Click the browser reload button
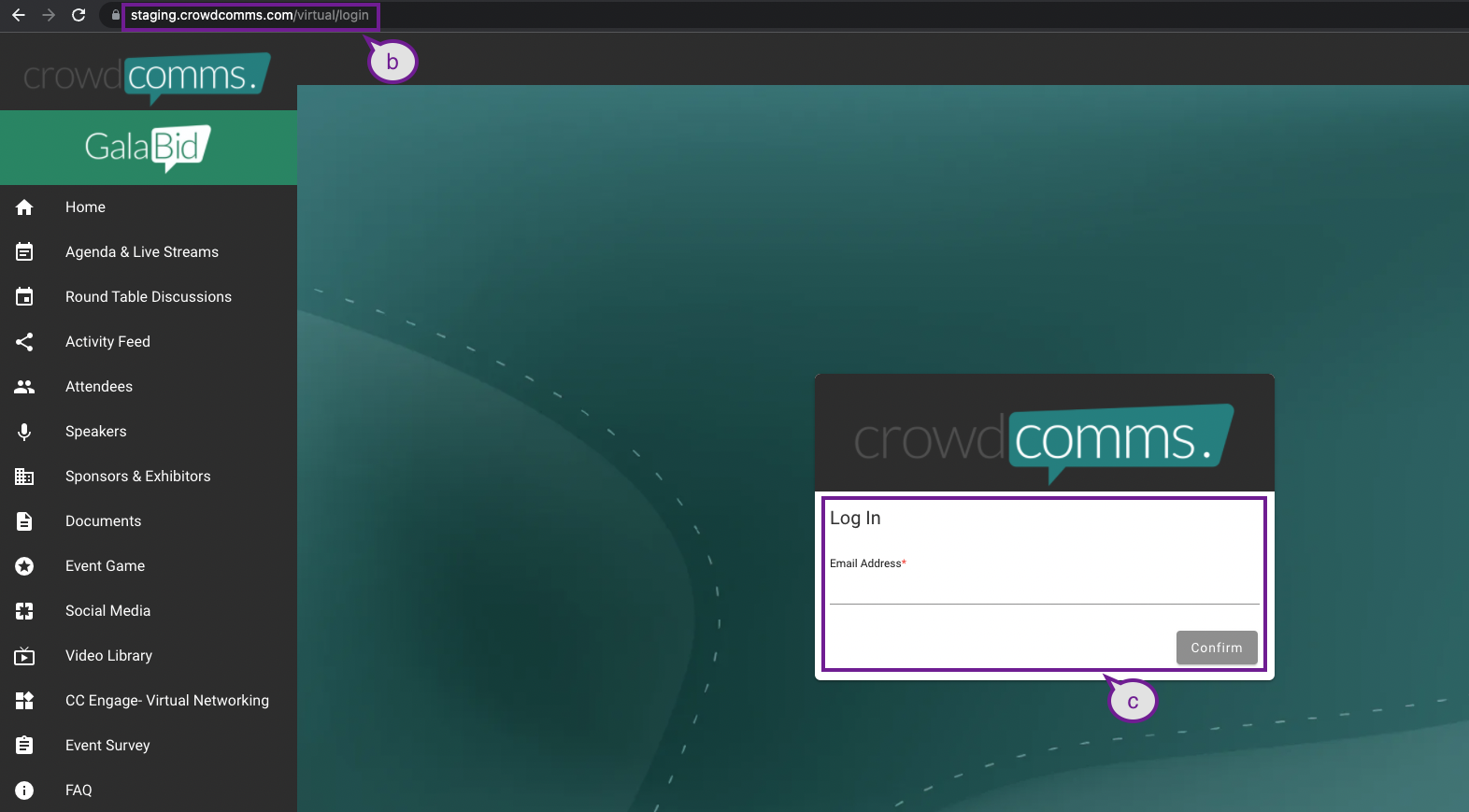Screen dimensions: 1469x812 pos(78,15)
